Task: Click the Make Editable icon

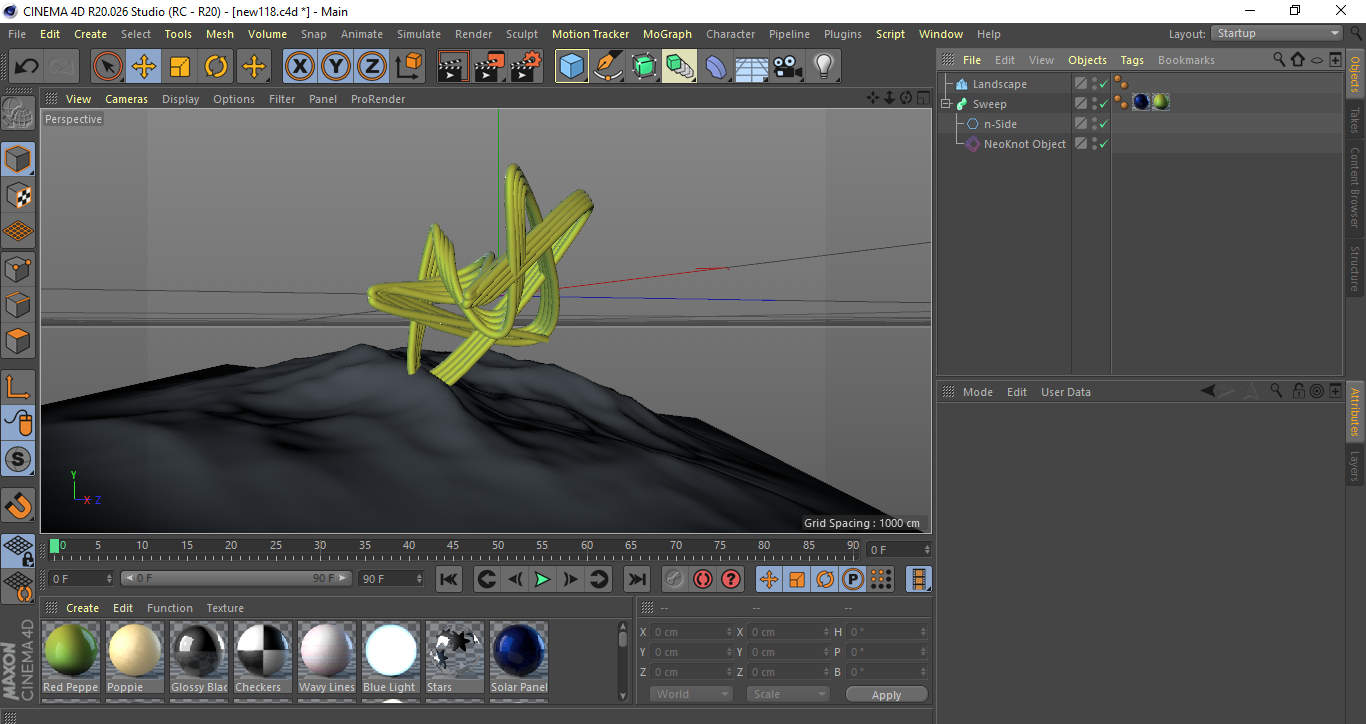Action: [18, 115]
